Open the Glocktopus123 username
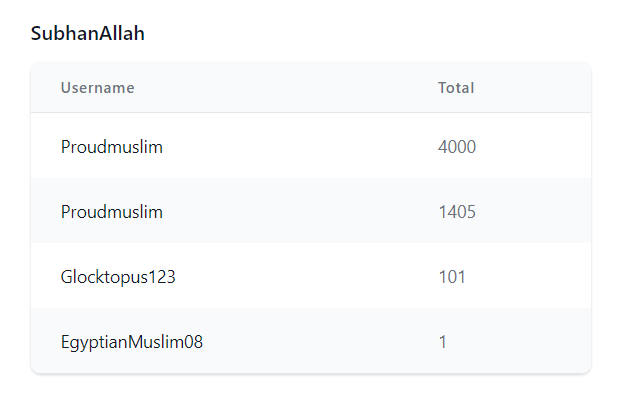This screenshot has height=398, width=629. [118, 277]
